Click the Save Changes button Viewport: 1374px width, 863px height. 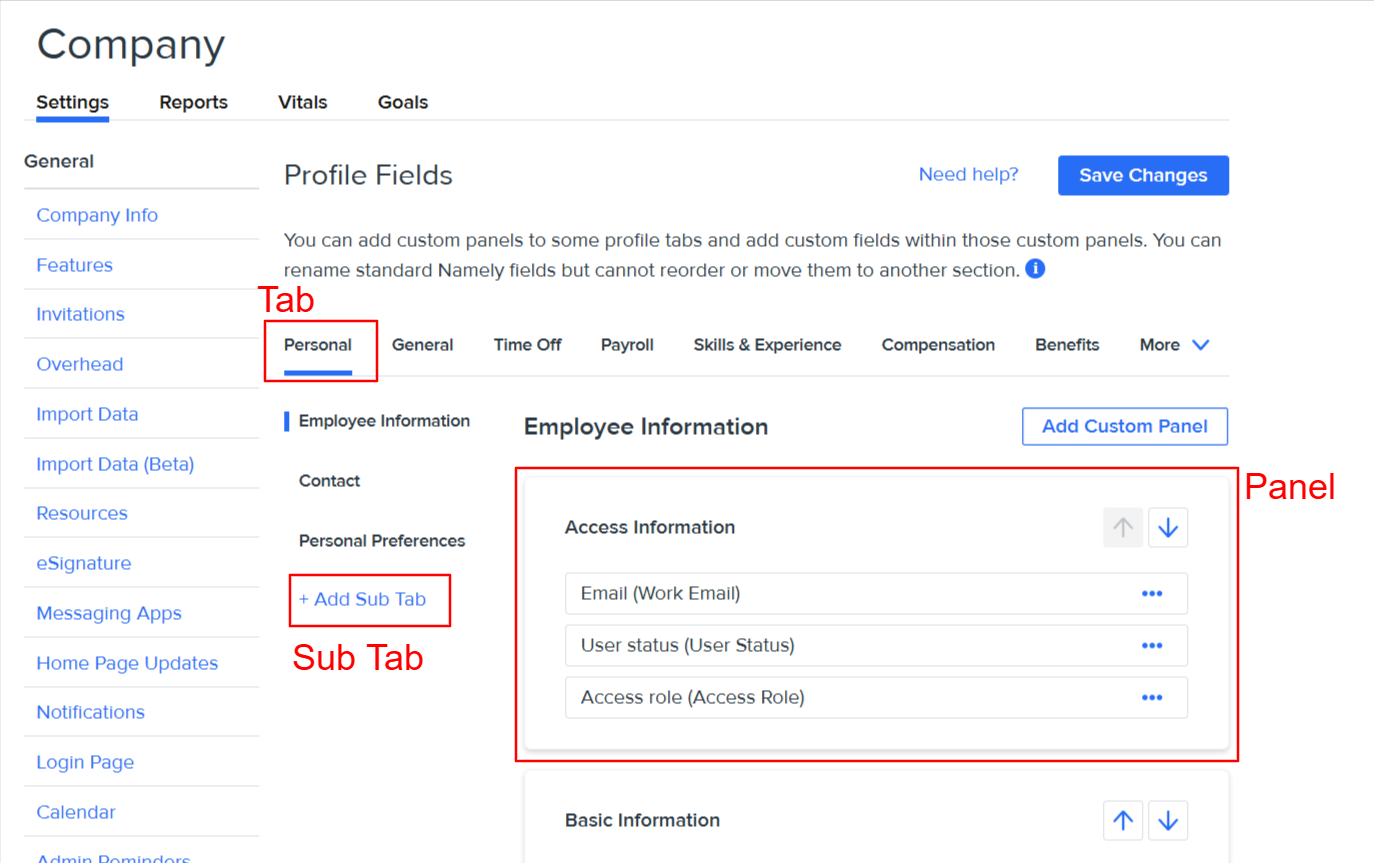pos(1142,175)
